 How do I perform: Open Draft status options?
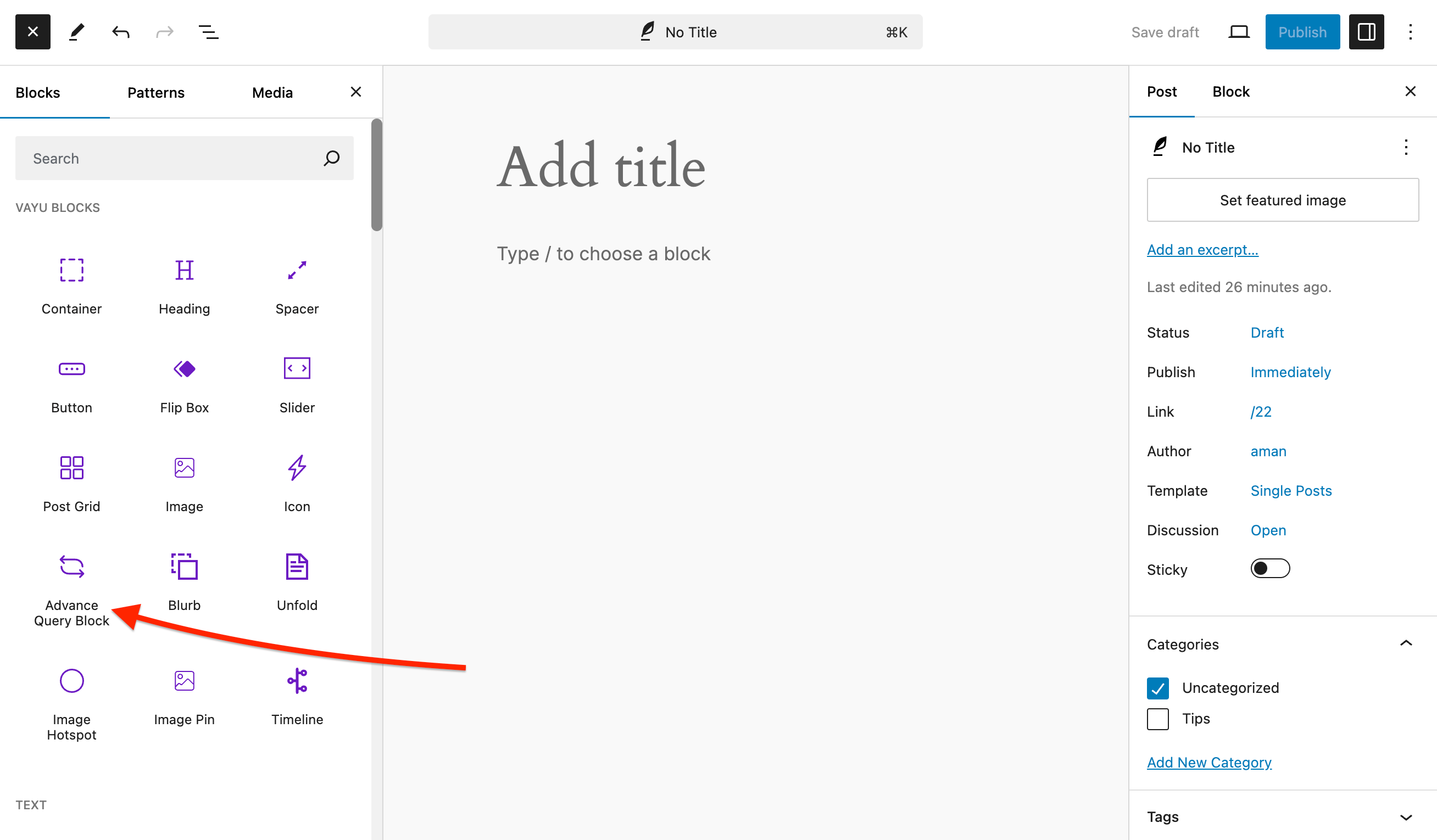[x=1267, y=332]
